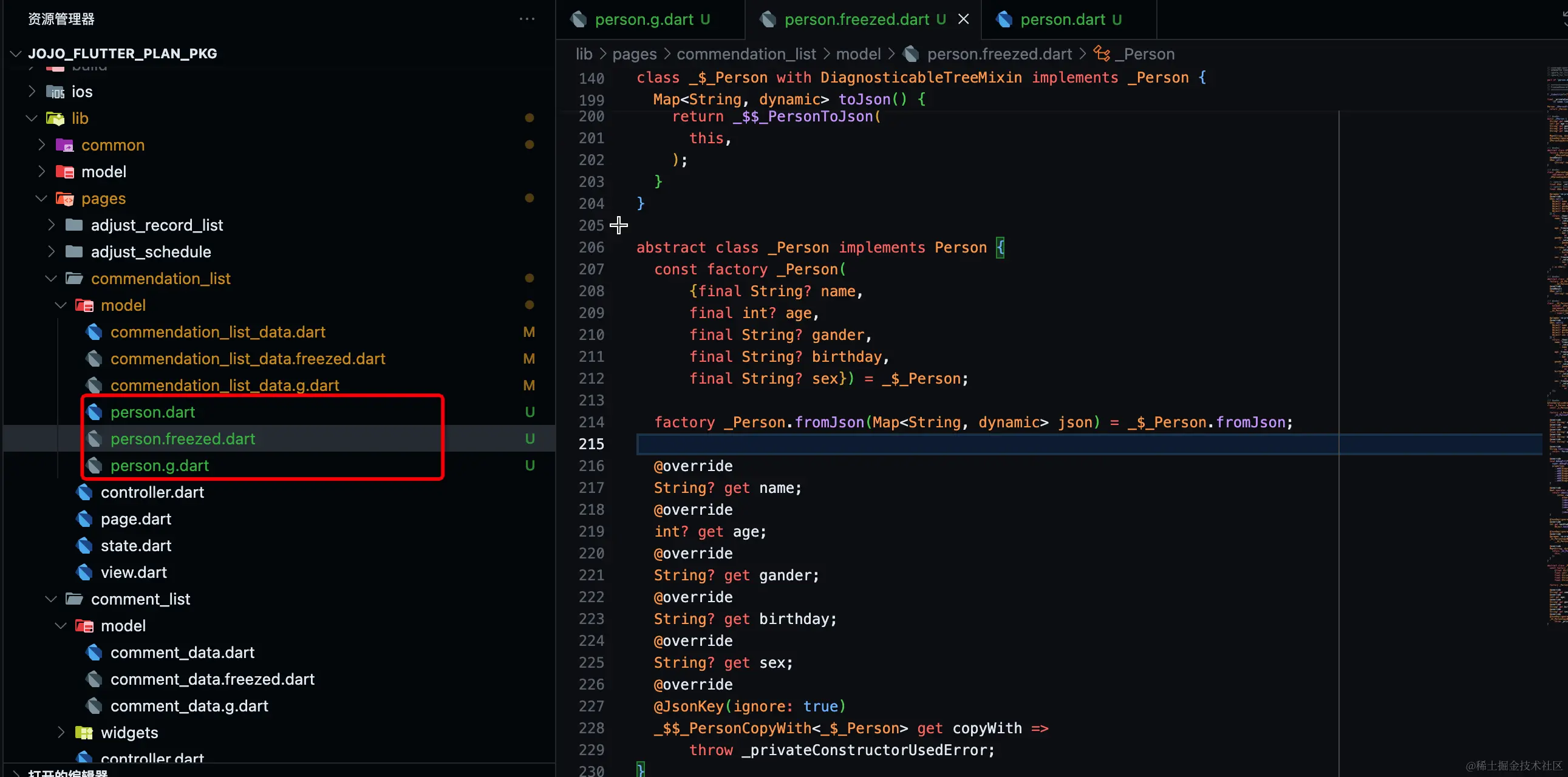The image size is (1568, 777).
Task: Open comment_data.dart file
Action: 182,653
